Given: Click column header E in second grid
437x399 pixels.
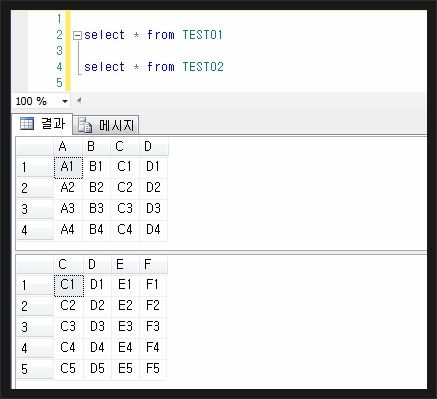Looking at the screenshot, I should (x=125, y=265).
